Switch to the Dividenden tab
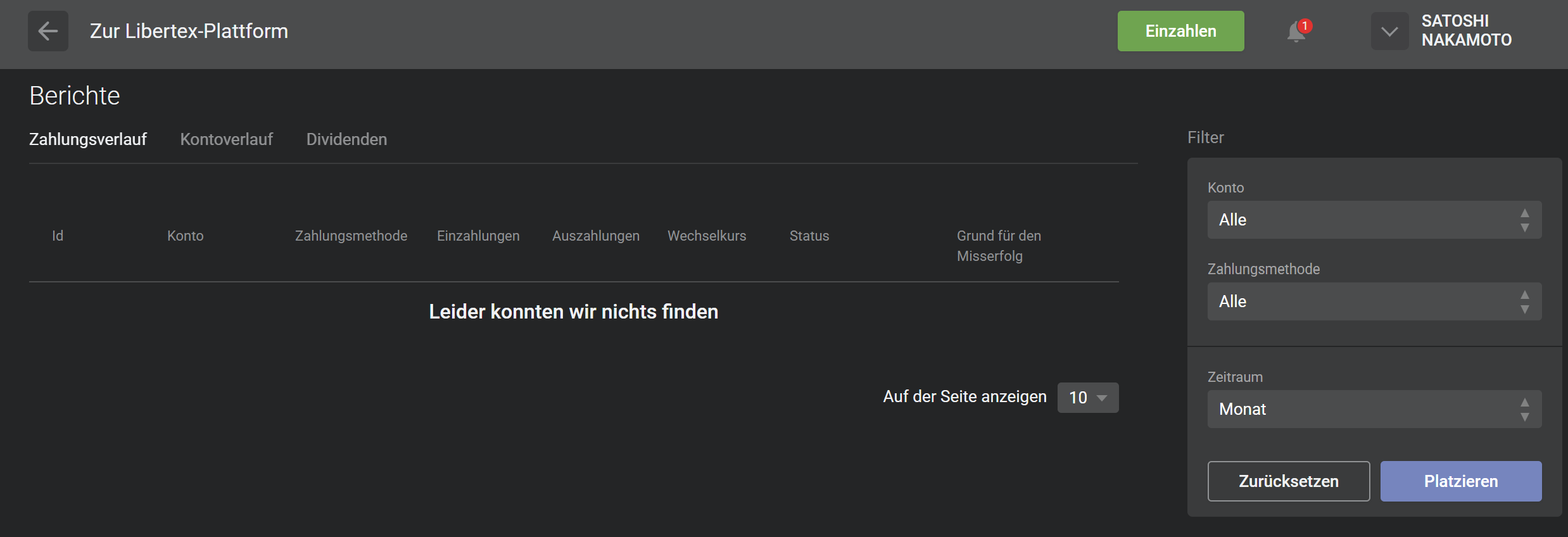 click(x=346, y=139)
